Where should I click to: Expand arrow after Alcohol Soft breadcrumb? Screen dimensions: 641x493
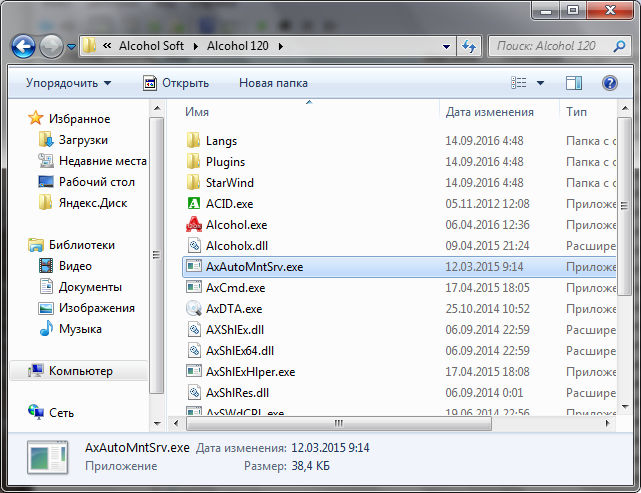195,46
